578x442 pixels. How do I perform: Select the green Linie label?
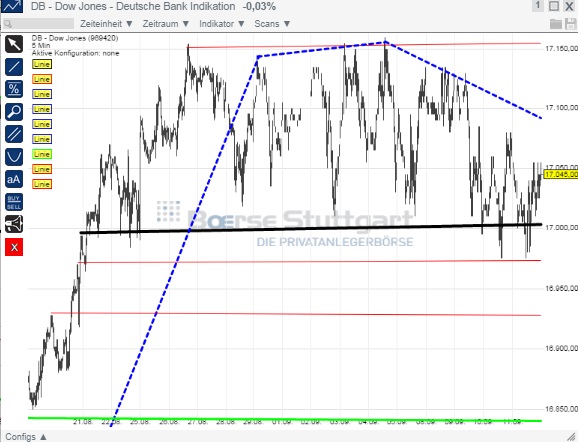click(42, 154)
